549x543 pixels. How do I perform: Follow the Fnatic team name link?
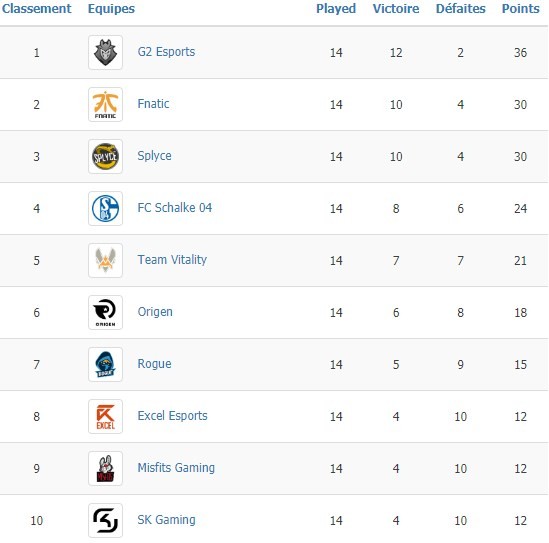(x=153, y=104)
